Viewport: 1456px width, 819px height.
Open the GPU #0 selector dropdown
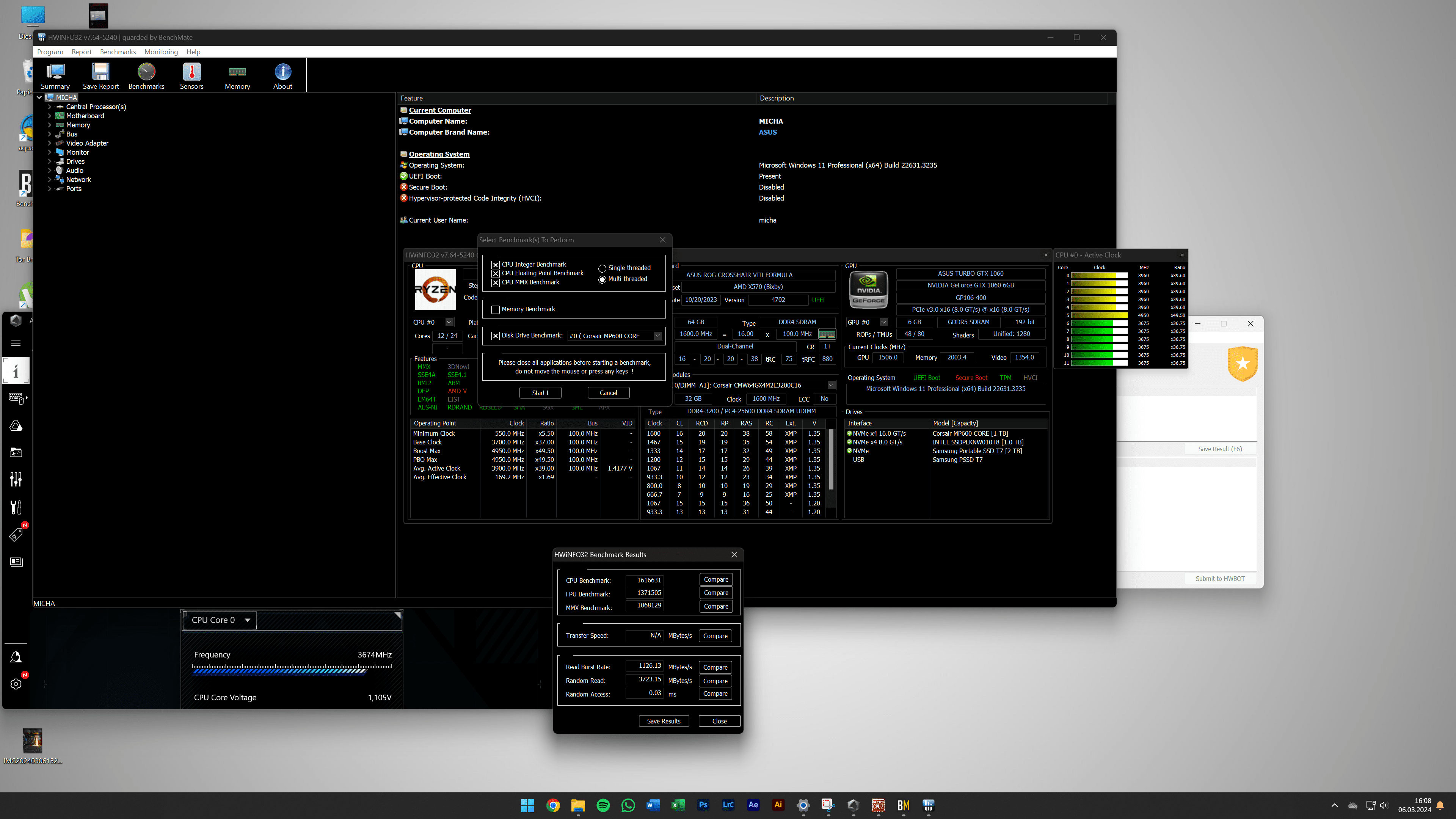pos(883,322)
